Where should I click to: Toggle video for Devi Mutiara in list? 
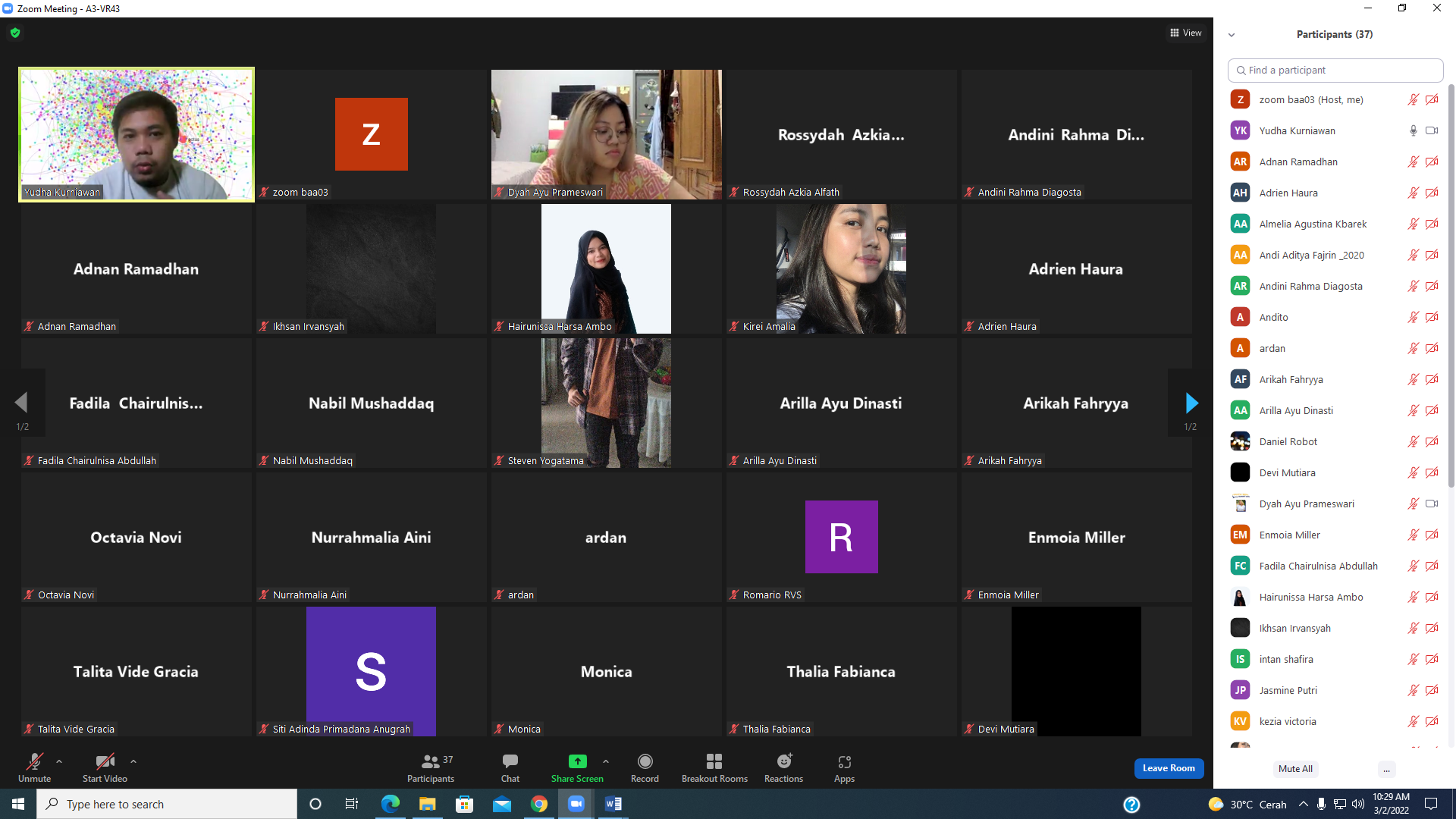click(1432, 472)
